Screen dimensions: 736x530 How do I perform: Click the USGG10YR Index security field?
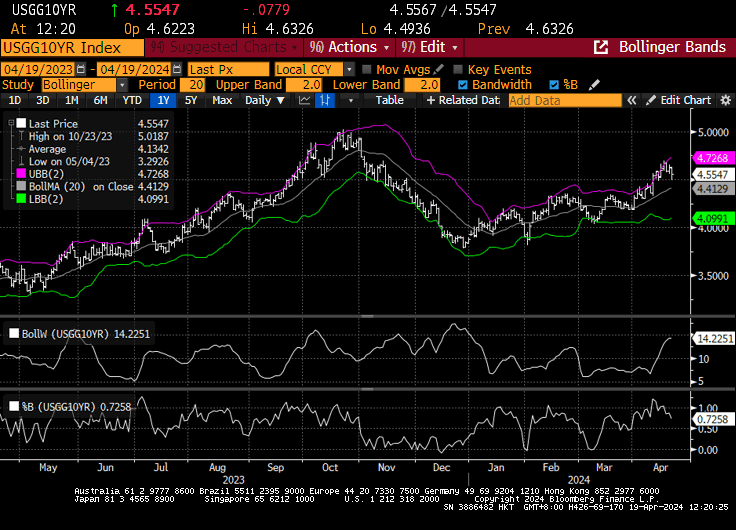pos(72,47)
